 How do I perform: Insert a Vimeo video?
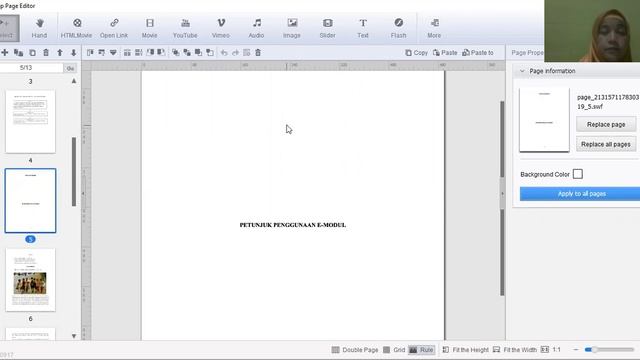click(x=220, y=28)
